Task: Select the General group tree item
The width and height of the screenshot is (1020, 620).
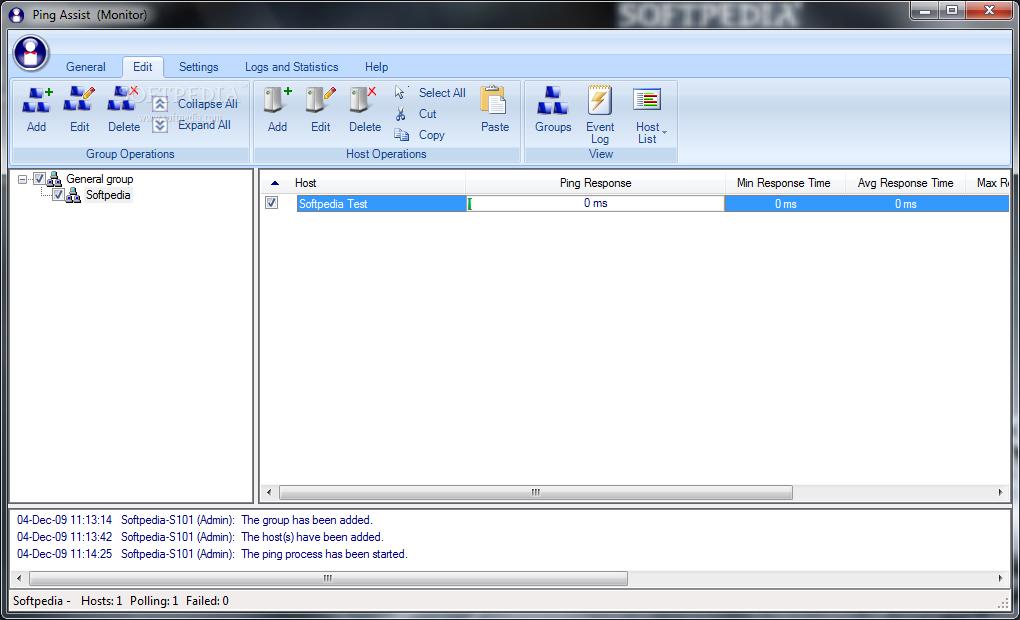Action: 100,179
